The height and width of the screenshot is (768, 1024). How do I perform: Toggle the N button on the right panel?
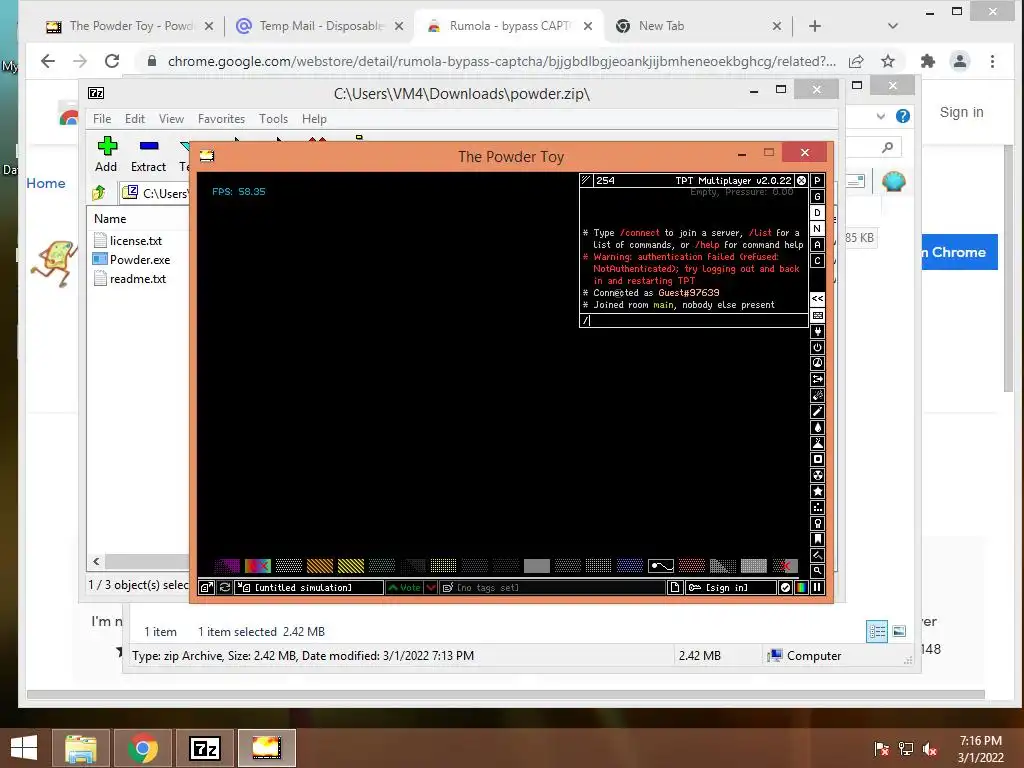pyautogui.click(x=817, y=229)
